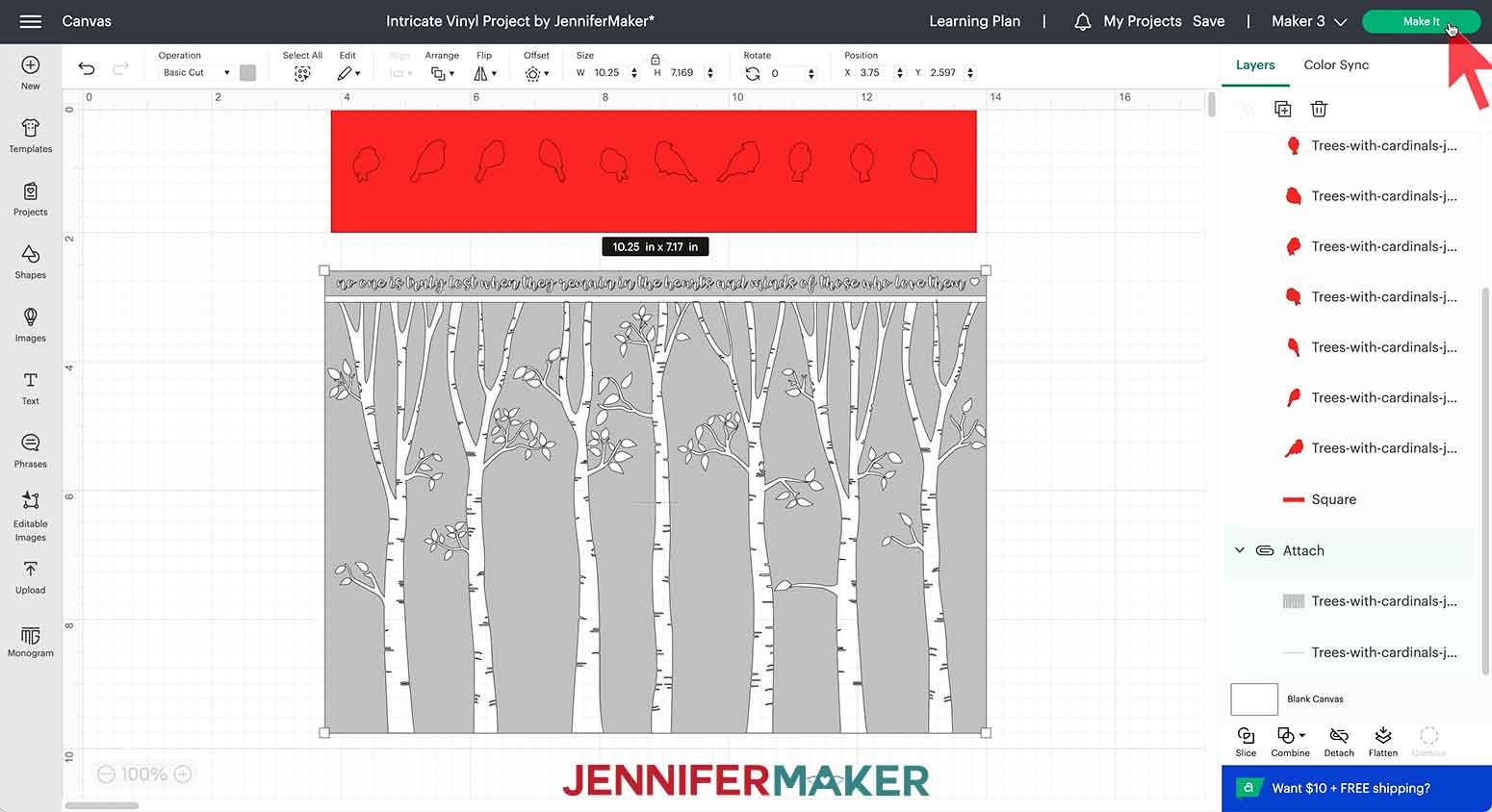
Task: Switch to the Layers tab
Action: point(1255,64)
